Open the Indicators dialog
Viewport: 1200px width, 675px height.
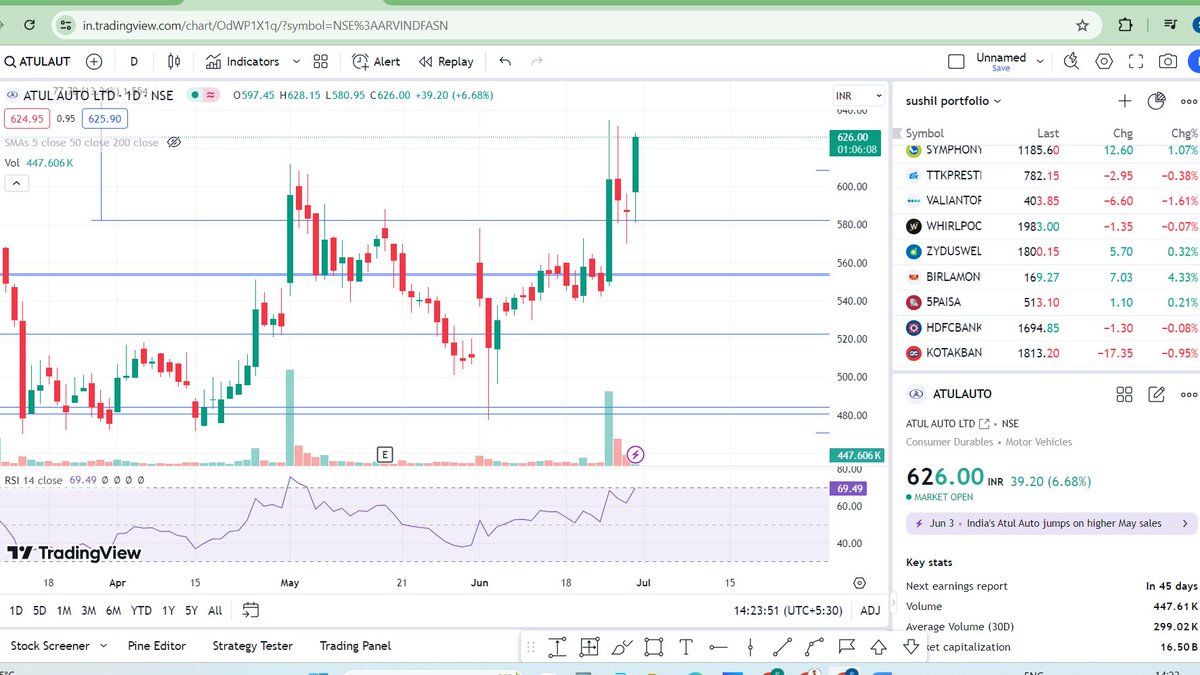242,61
